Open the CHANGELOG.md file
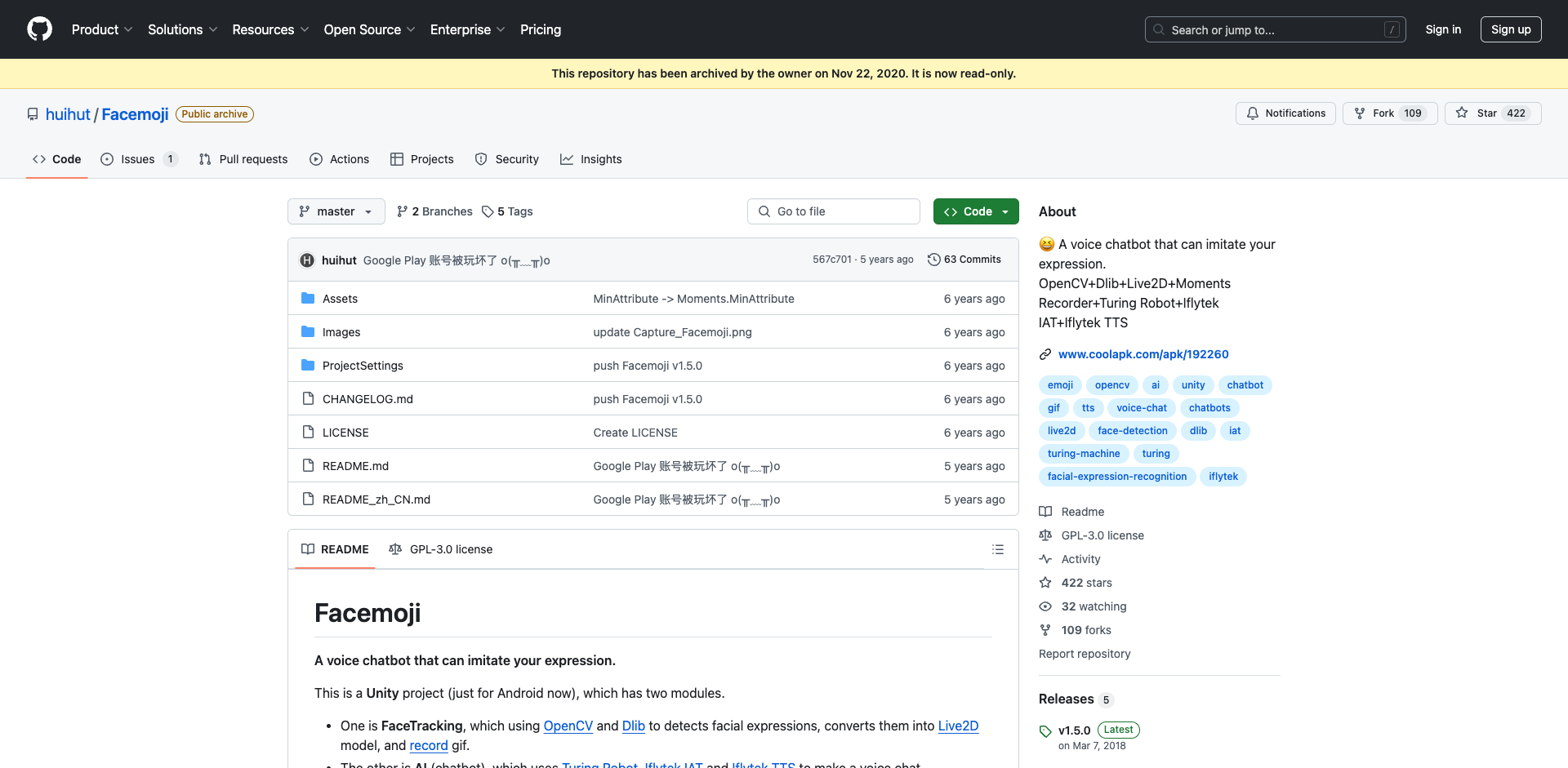The image size is (1568, 768). click(x=367, y=399)
